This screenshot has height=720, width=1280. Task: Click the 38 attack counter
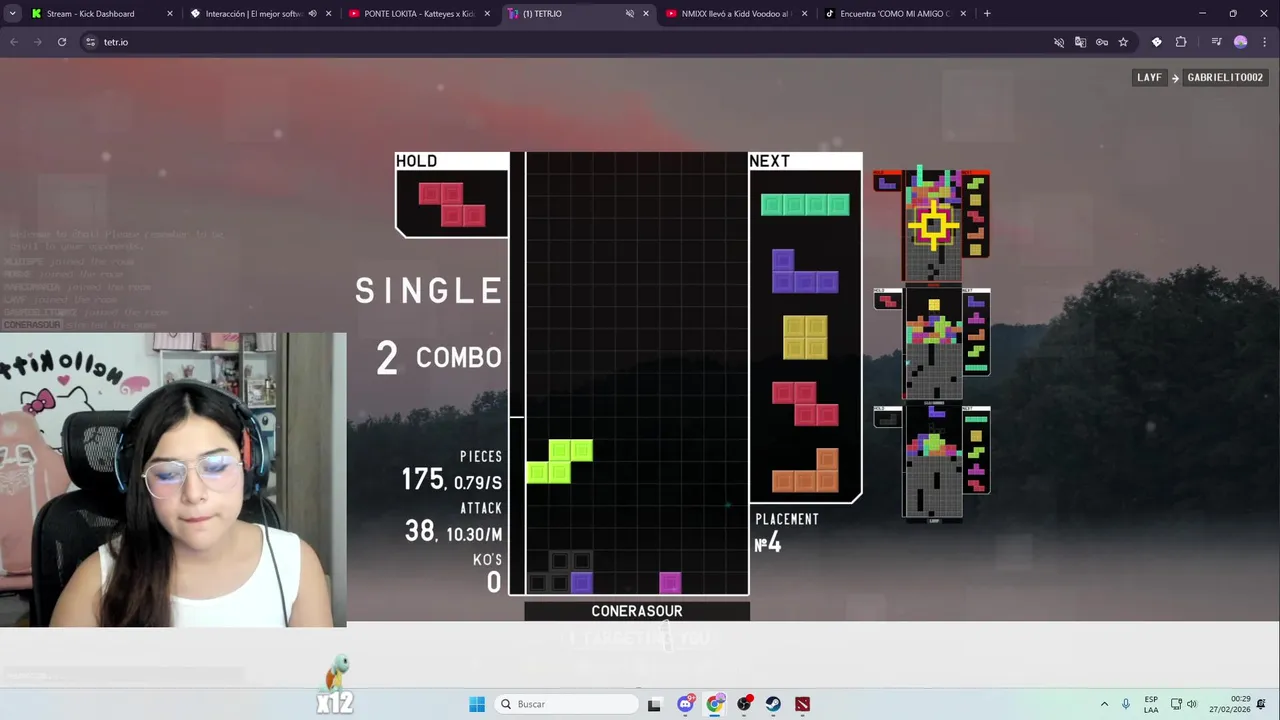pyautogui.click(x=419, y=531)
